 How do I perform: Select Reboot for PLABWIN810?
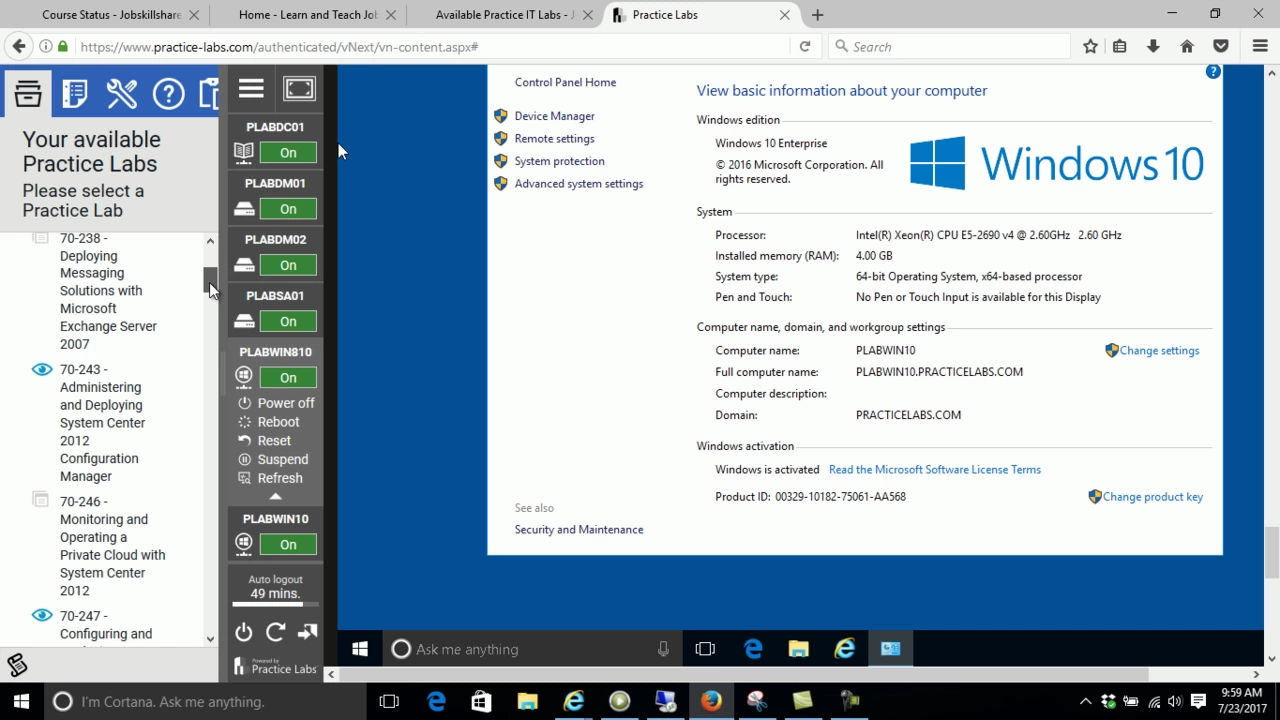coord(269,422)
